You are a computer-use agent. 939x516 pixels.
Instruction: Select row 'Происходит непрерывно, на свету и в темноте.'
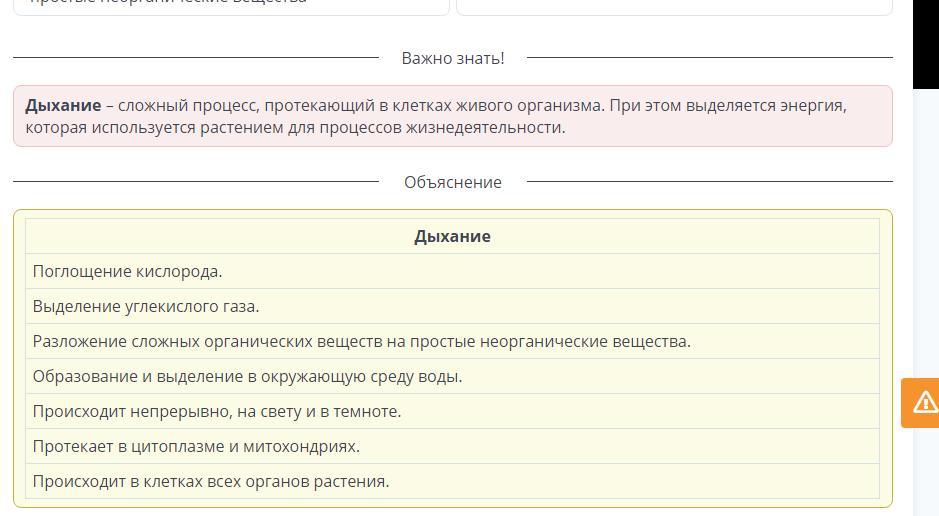tap(452, 411)
